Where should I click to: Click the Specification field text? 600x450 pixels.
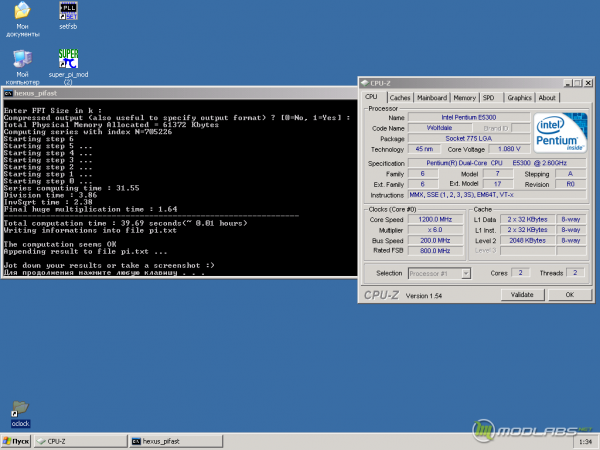pos(497,163)
